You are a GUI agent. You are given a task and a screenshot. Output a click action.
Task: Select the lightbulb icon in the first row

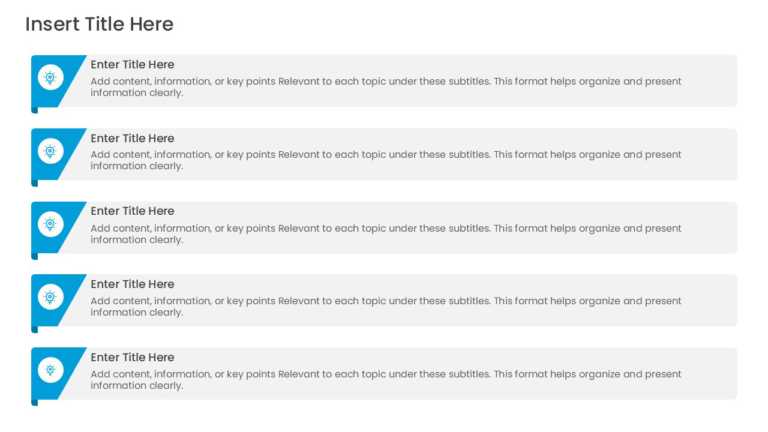tap(50, 77)
